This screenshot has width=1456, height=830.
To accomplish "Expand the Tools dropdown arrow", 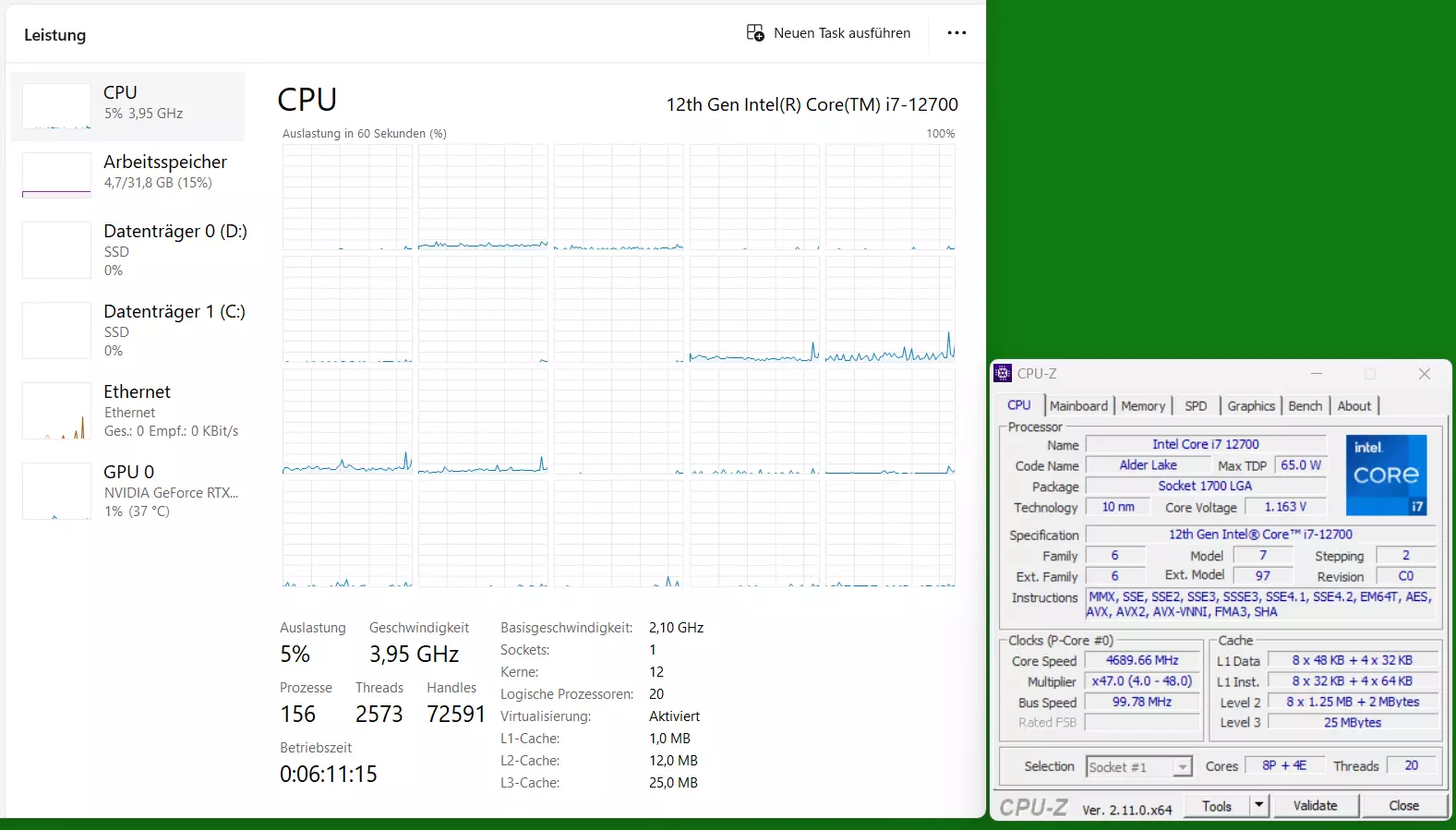I will [x=1258, y=806].
